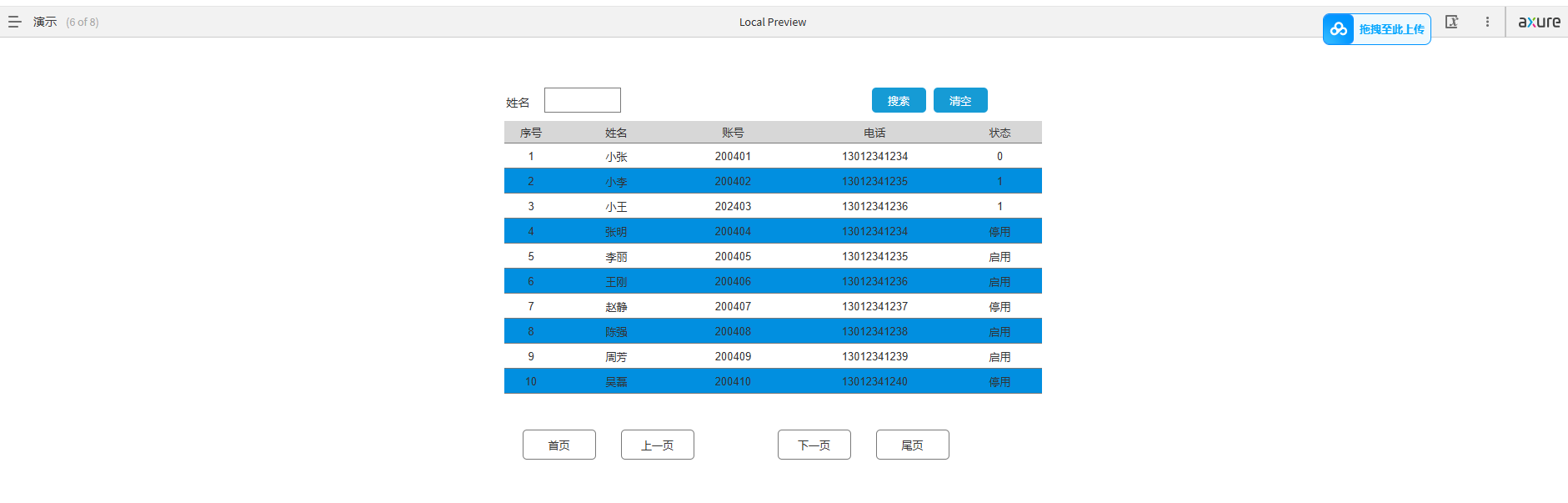This screenshot has width=1568, height=503.
Task: Jump to 尾页 last page
Action: tap(913, 445)
